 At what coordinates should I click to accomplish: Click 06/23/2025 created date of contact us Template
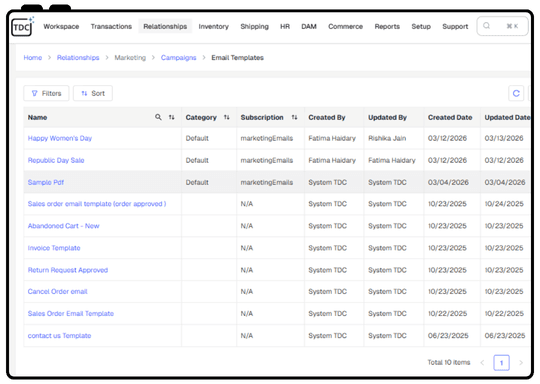tap(448, 336)
